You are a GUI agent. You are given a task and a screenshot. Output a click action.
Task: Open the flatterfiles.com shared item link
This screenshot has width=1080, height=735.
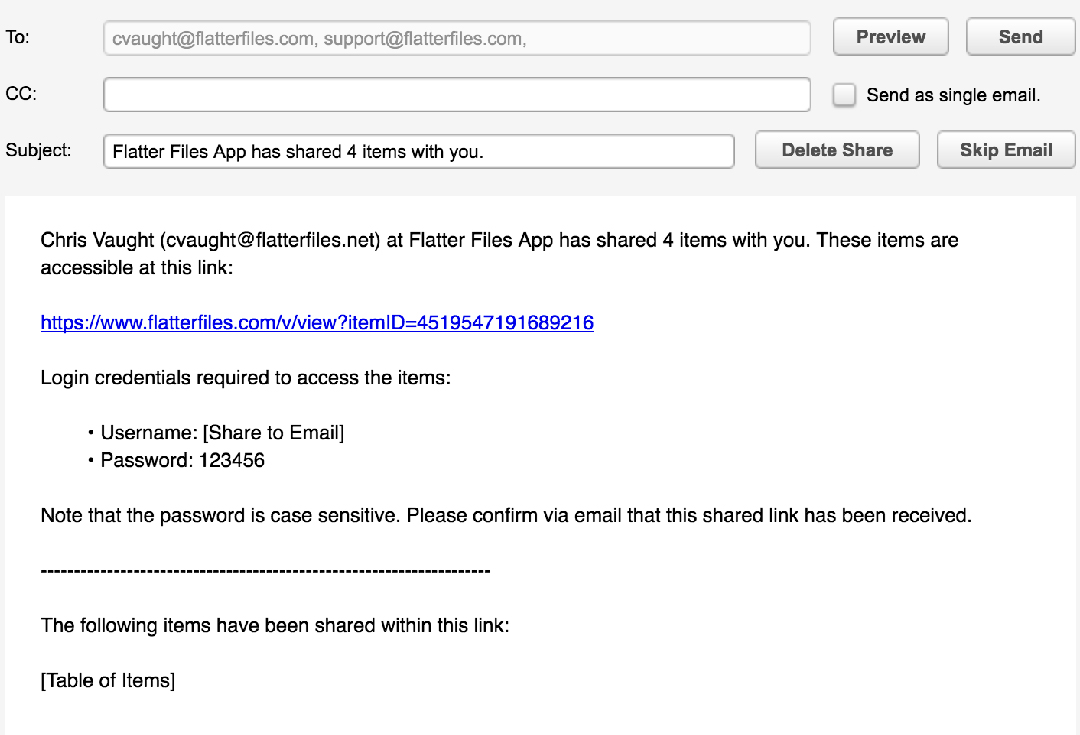pyautogui.click(x=317, y=323)
